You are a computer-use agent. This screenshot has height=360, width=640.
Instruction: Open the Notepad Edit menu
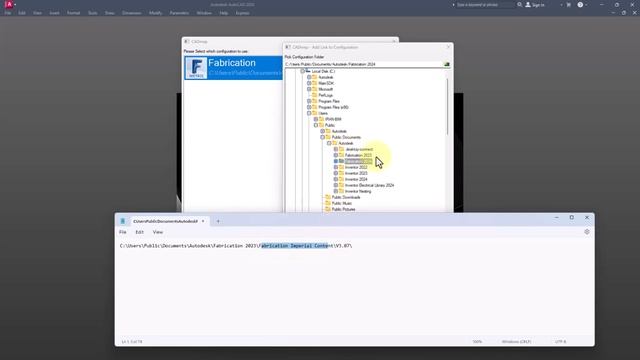click(139, 232)
